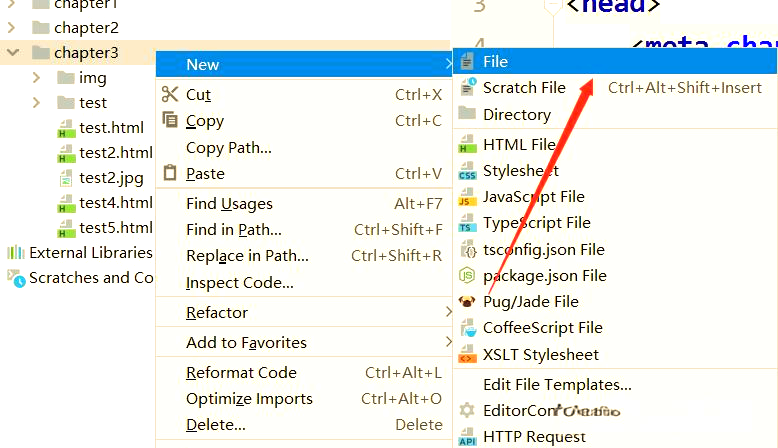Select File from the New submenu
This screenshot has height=448, width=778.
coord(615,62)
